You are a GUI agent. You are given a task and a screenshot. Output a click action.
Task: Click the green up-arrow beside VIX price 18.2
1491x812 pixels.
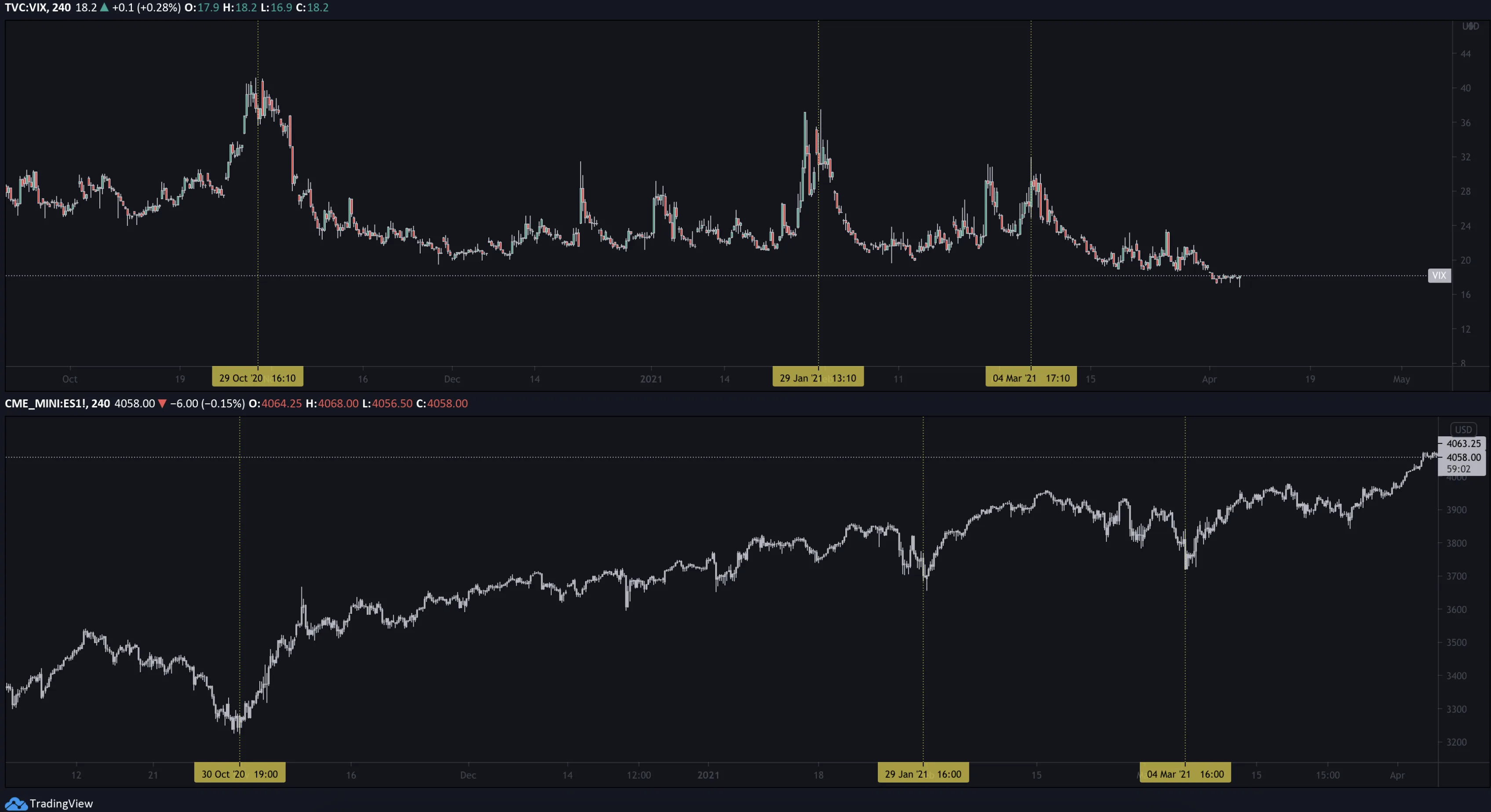coord(104,7)
